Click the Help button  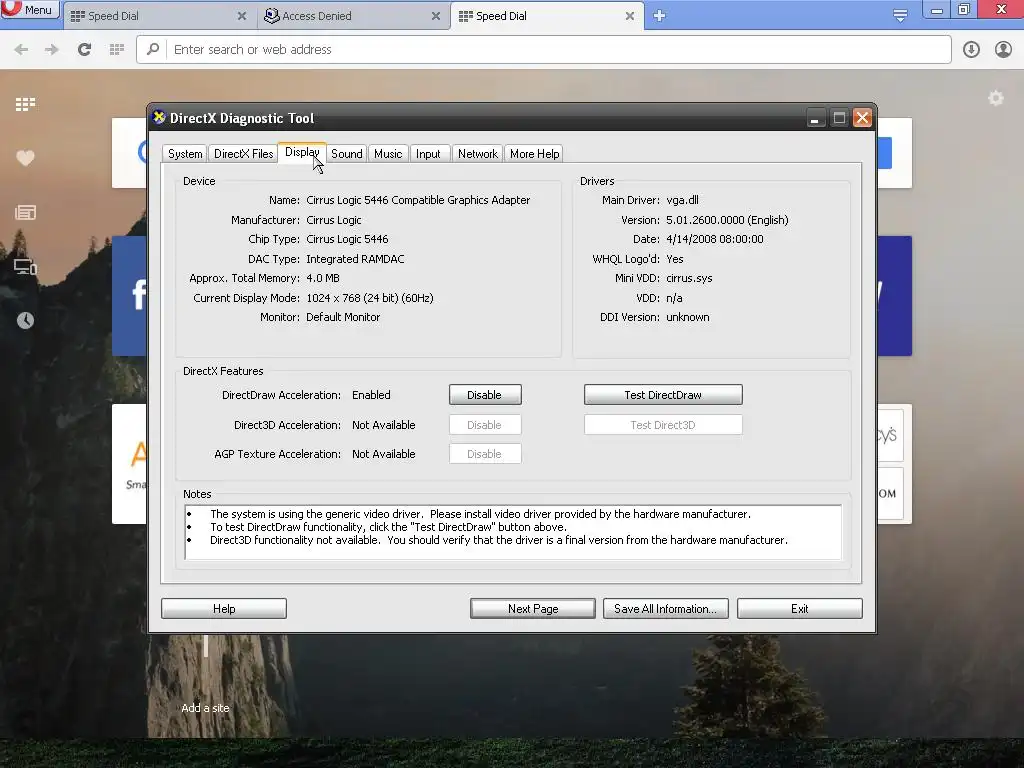[224, 609]
